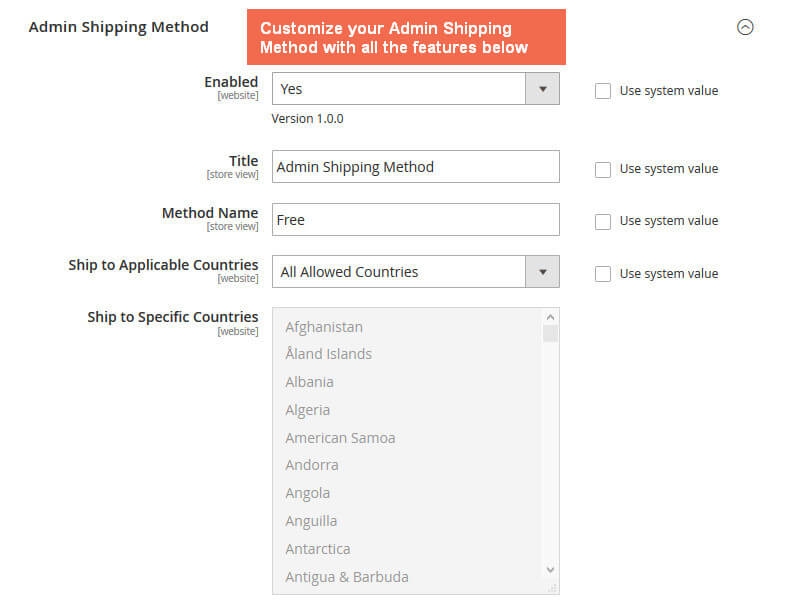Select Albania in the countries list

309,382
